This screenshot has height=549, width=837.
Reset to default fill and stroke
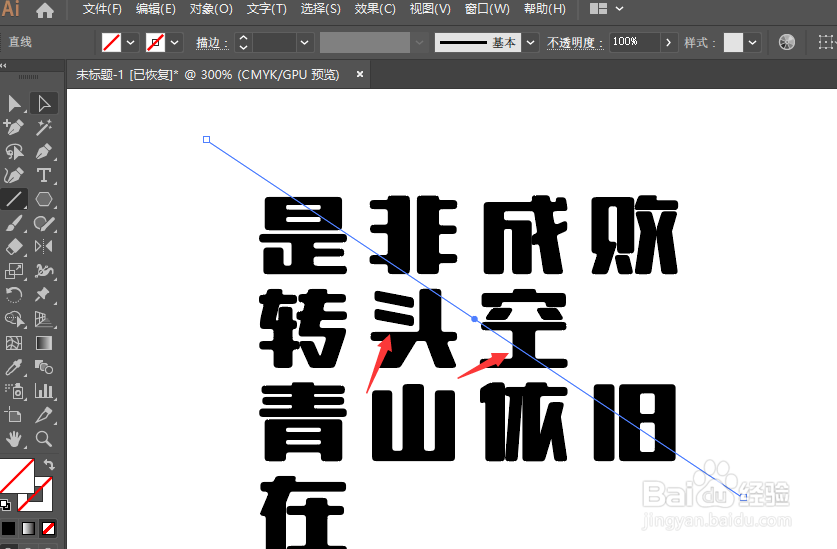coord(5,504)
